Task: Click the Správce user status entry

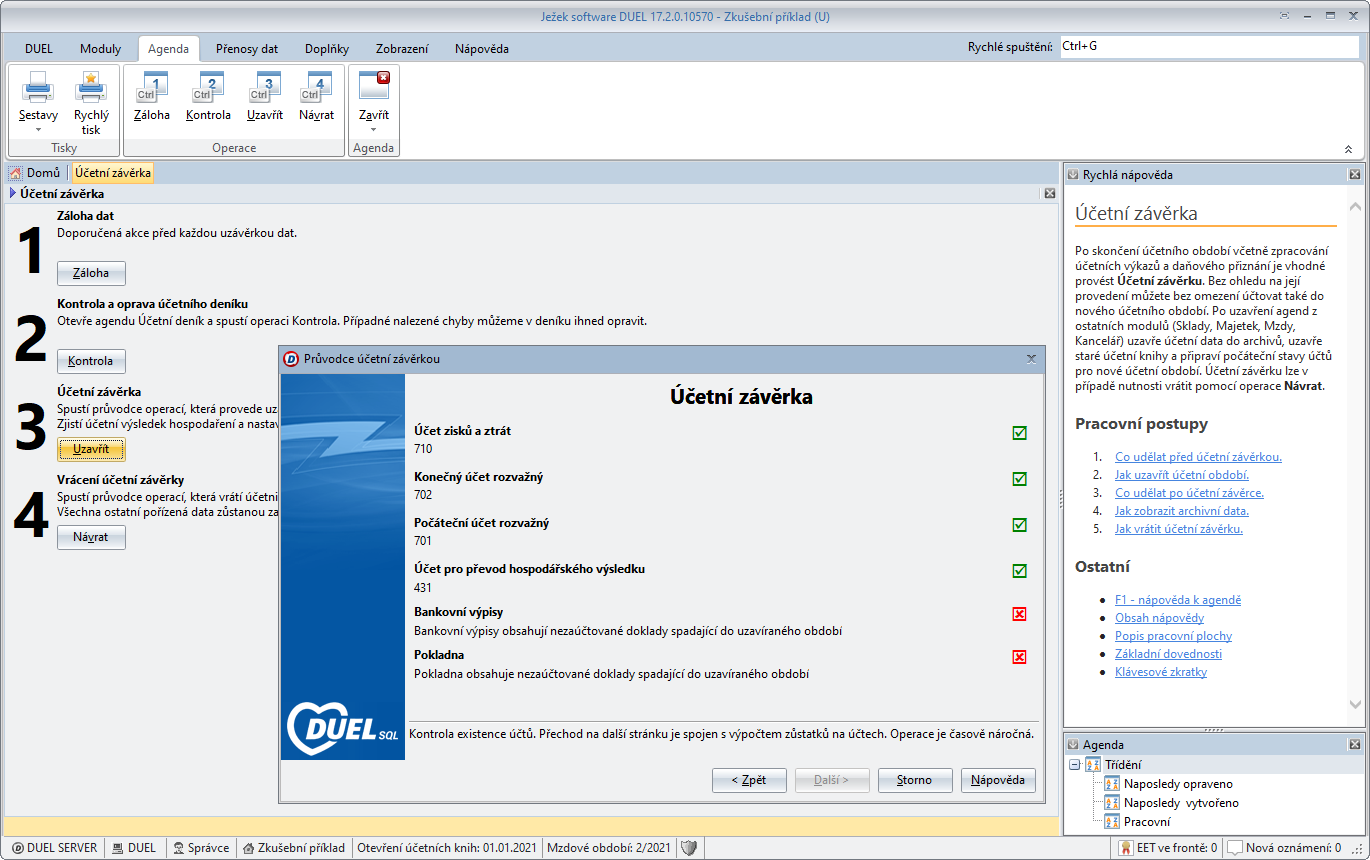Action: click(x=201, y=848)
